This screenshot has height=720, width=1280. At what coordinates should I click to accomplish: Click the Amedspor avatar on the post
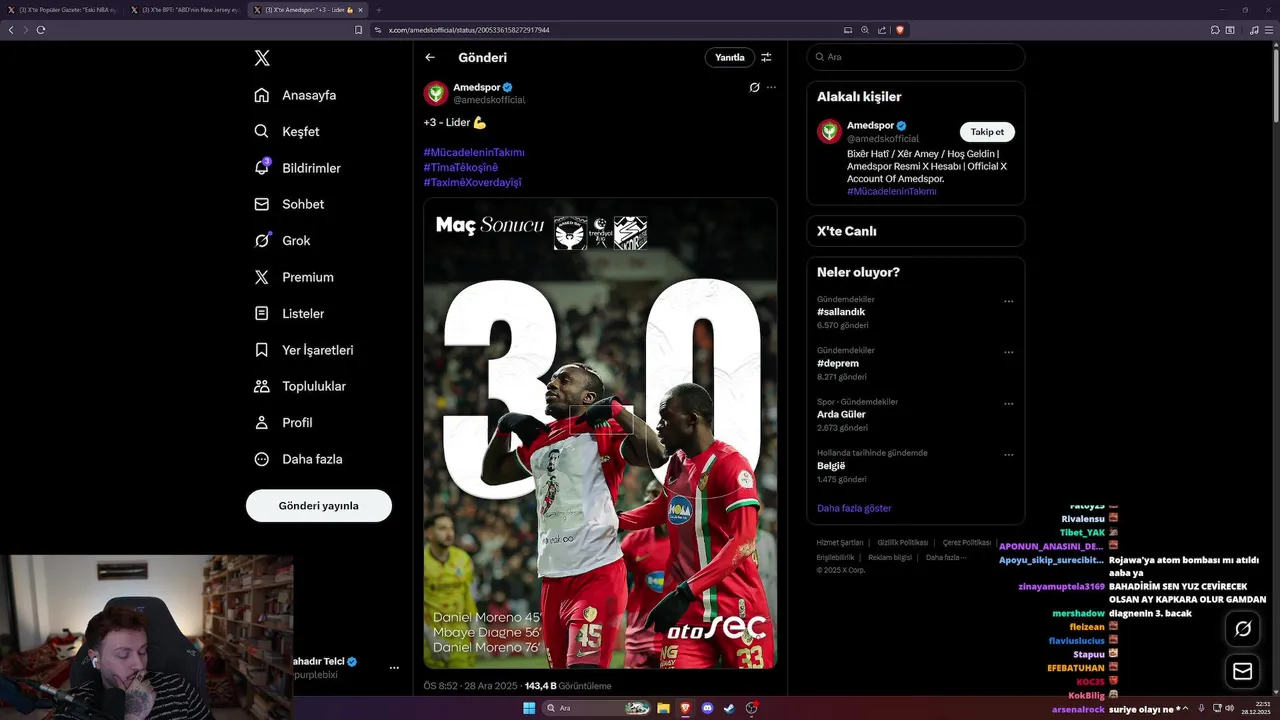point(436,94)
